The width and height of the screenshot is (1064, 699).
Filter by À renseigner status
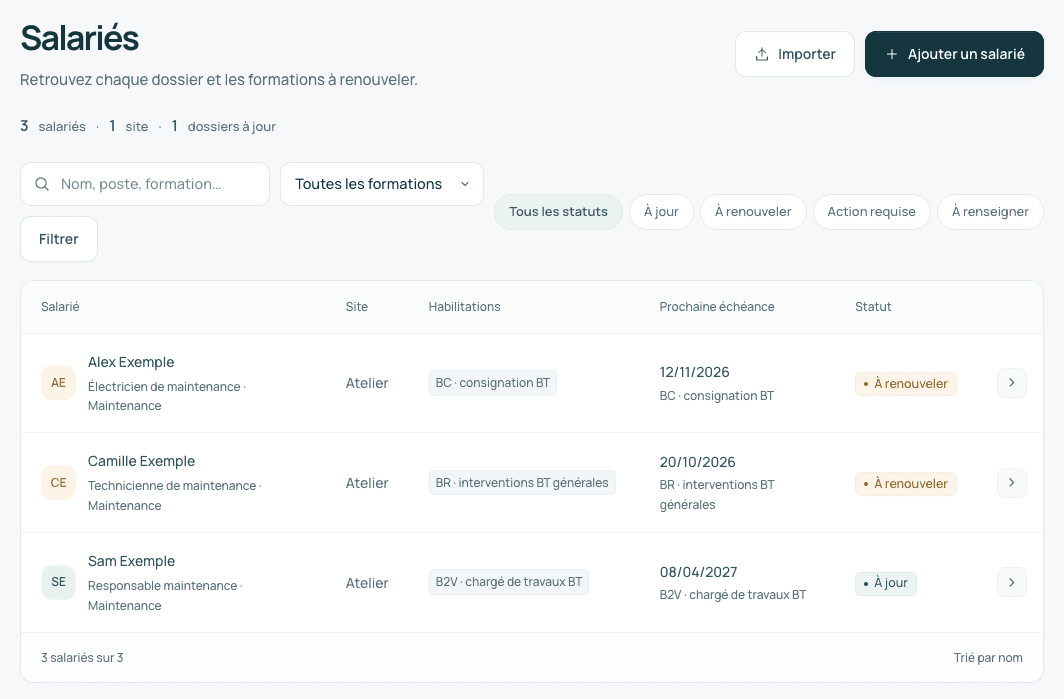pyautogui.click(x=990, y=212)
